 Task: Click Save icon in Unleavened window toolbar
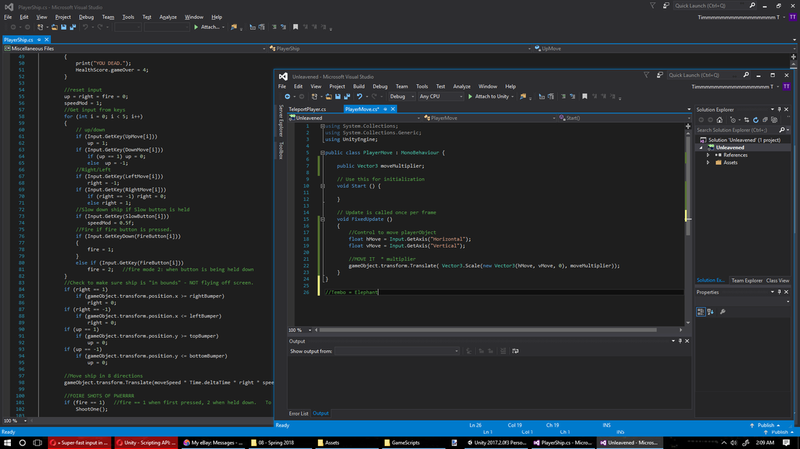point(338,96)
